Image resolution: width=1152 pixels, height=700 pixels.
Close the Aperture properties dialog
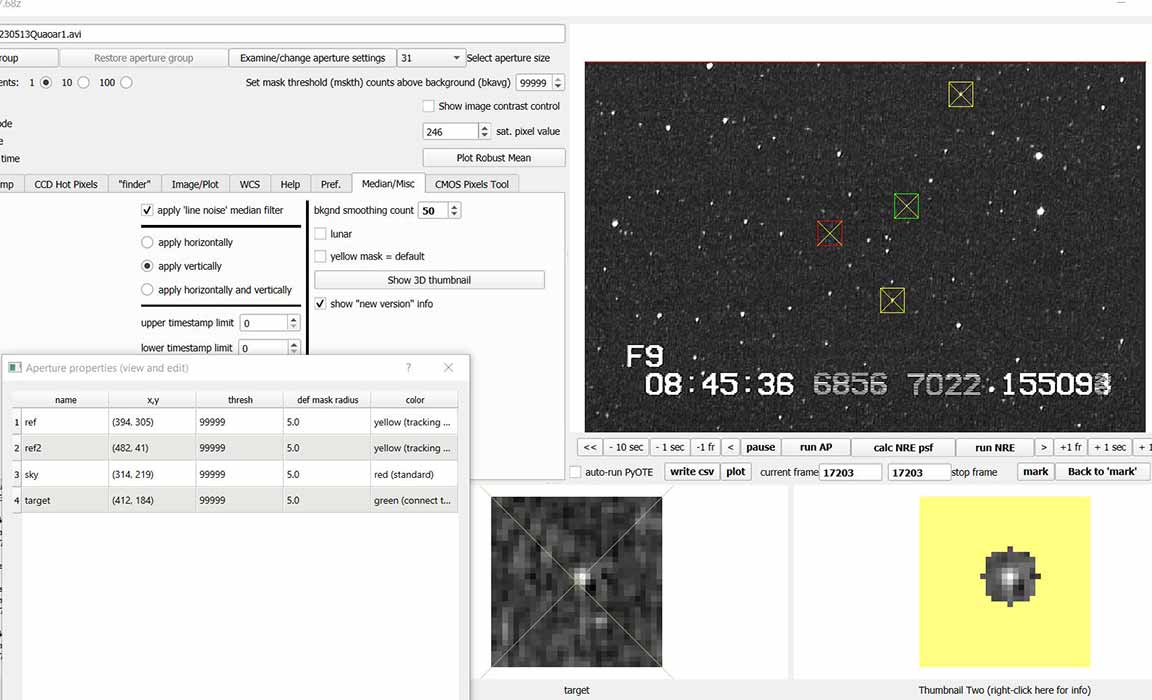448,368
